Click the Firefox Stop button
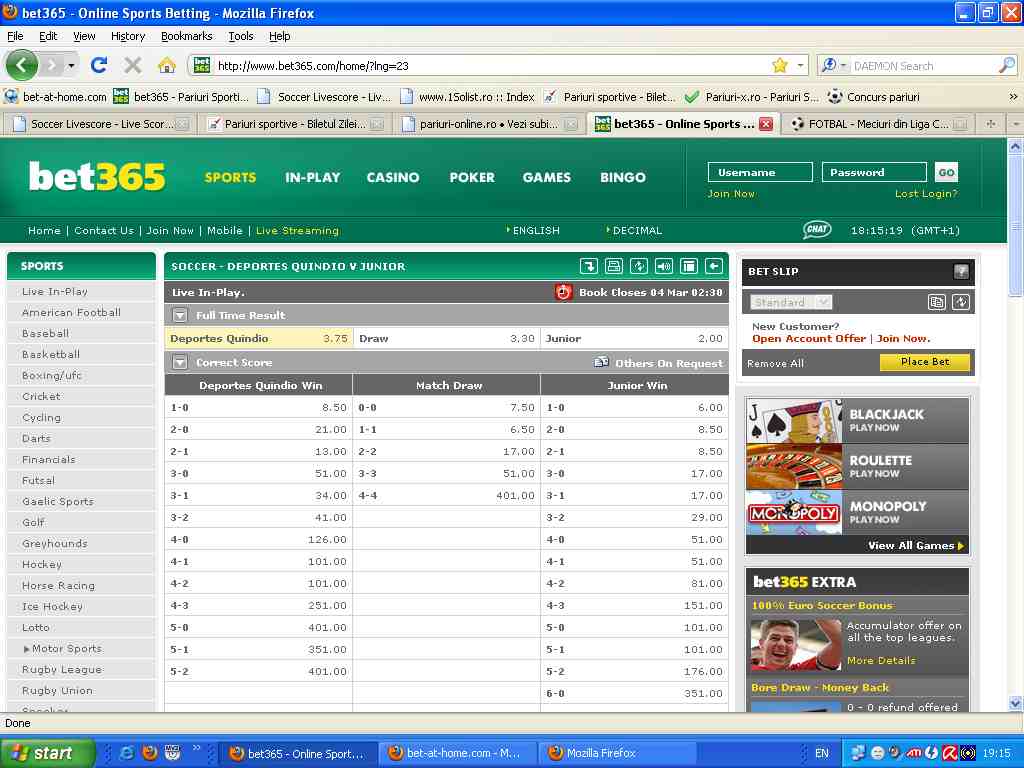1024x768 pixels. pos(133,65)
